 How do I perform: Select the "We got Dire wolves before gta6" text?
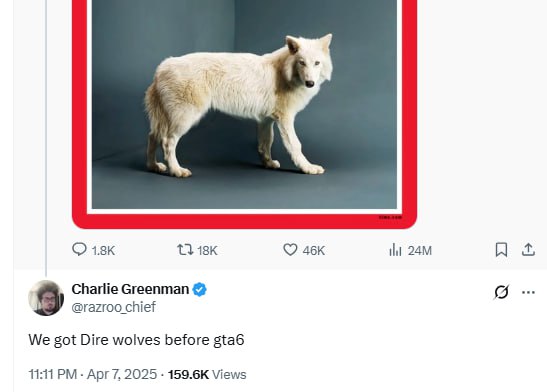pyautogui.click(x=136, y=340)
